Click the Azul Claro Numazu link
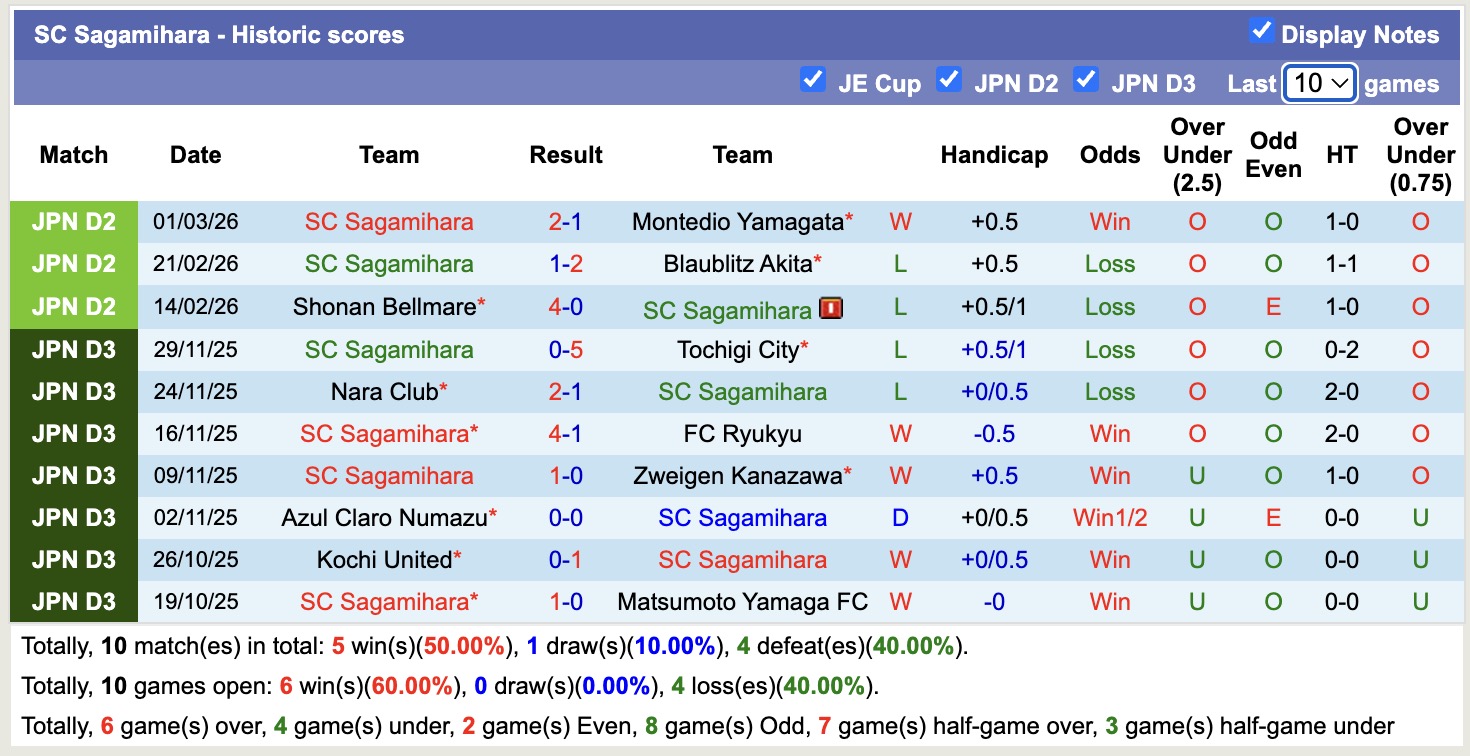This screenshot has height=756, width=1470. (384, 518)
